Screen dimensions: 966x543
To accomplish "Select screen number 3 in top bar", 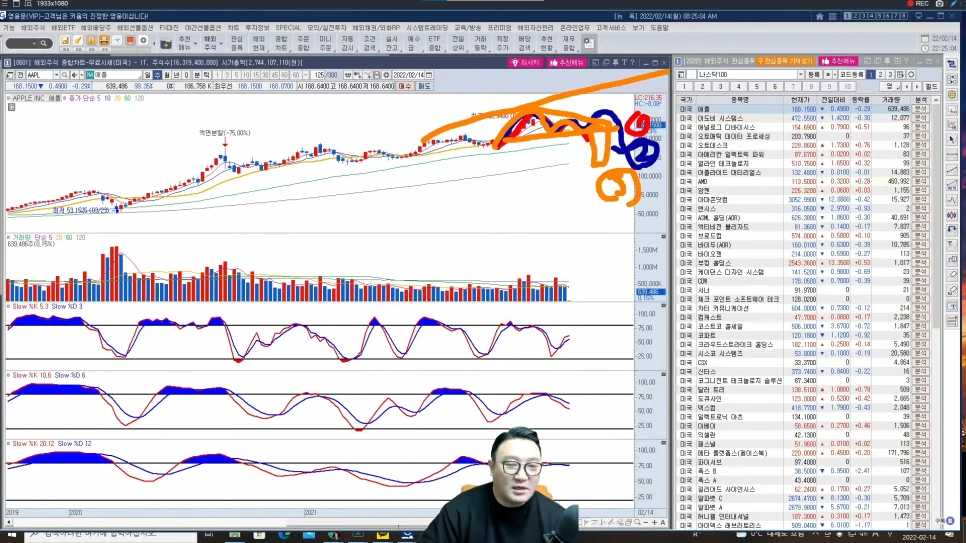I will (864, 17).
